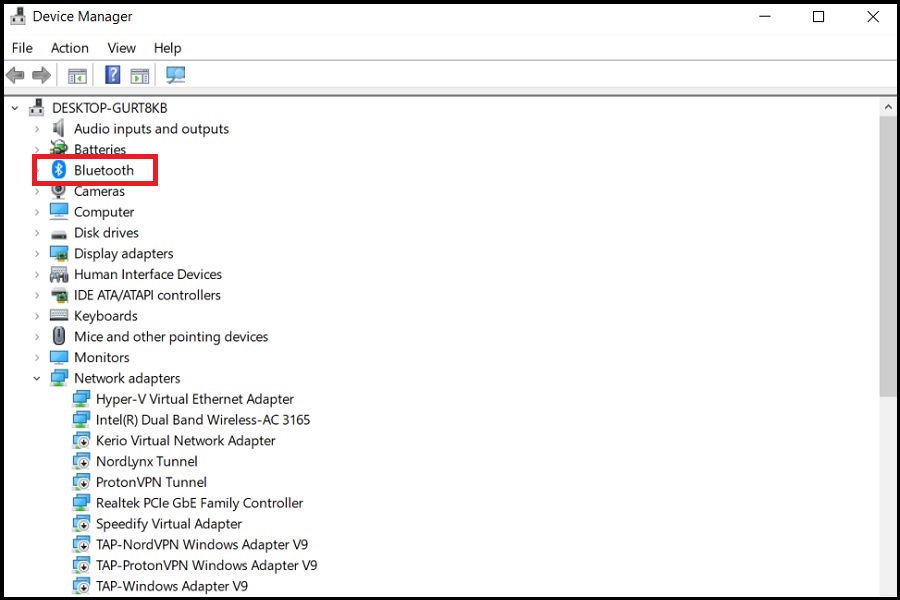Click the Speedify Virtual Adapter icon
Image resolution: width=900 pixels, height=600 pixels.
(81, 524)
